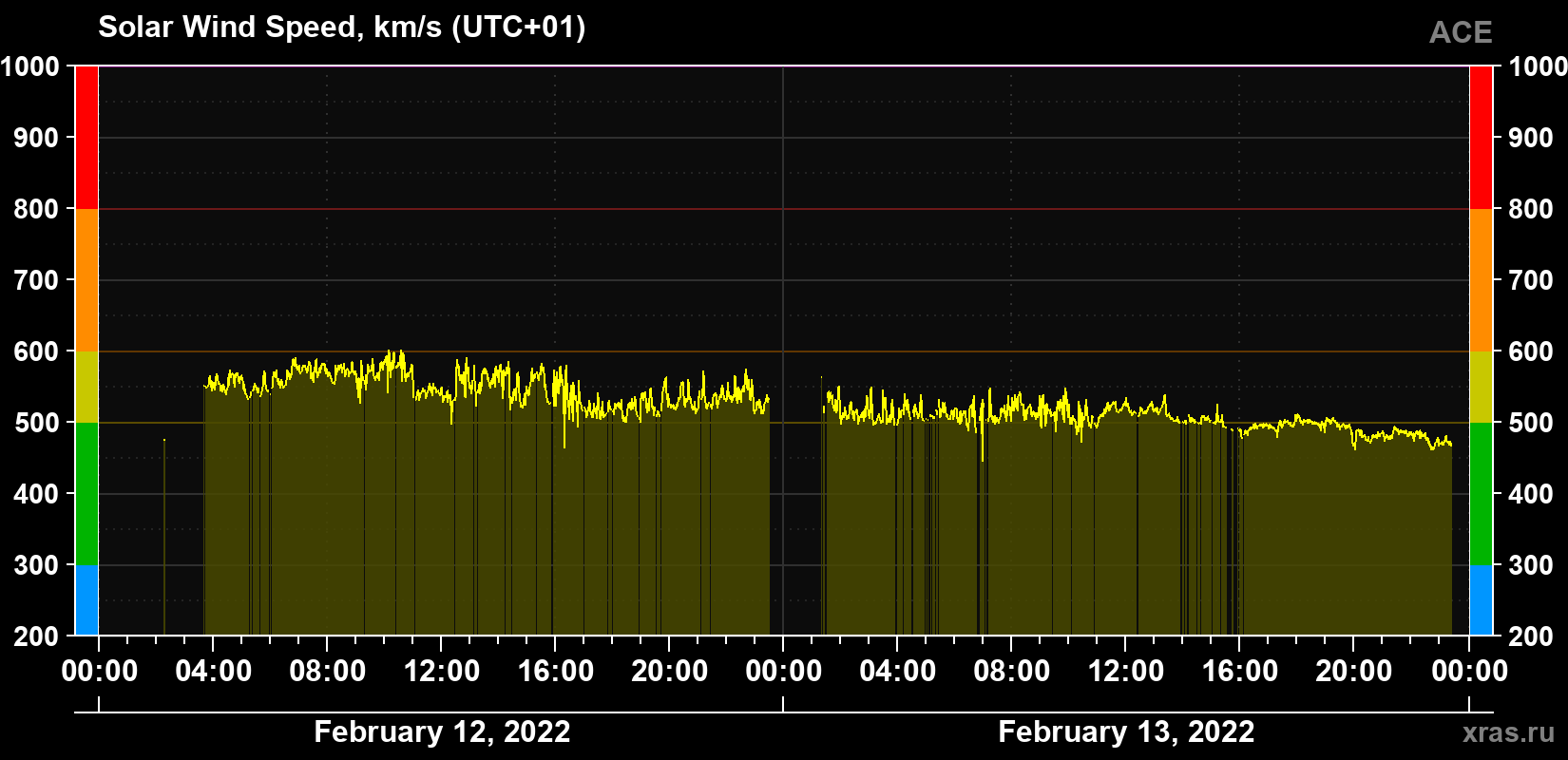Viewport: 1568px width, 760px height.
Task: Click the blue segment of right color scale
Action: (x=1481, y=600)
